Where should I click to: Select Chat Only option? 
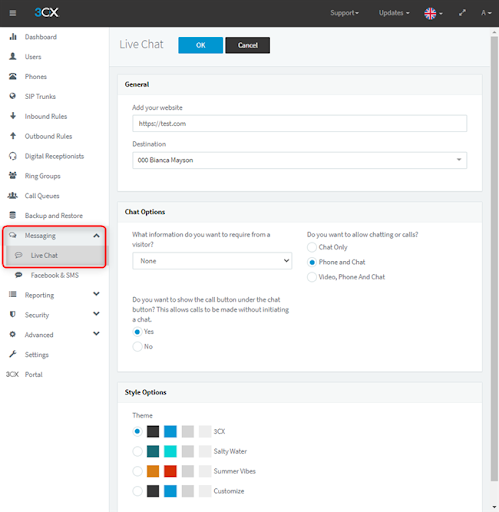[x=312, y=247]
